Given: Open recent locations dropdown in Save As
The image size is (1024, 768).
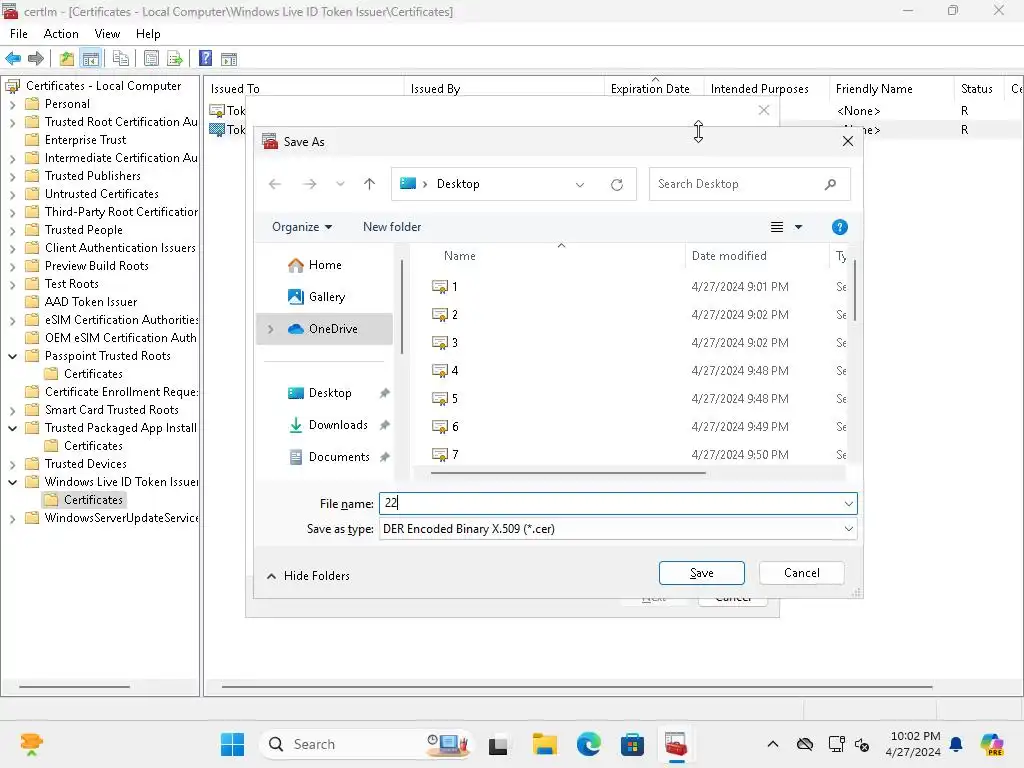Looking at the screenshot, I should [340, 184].
